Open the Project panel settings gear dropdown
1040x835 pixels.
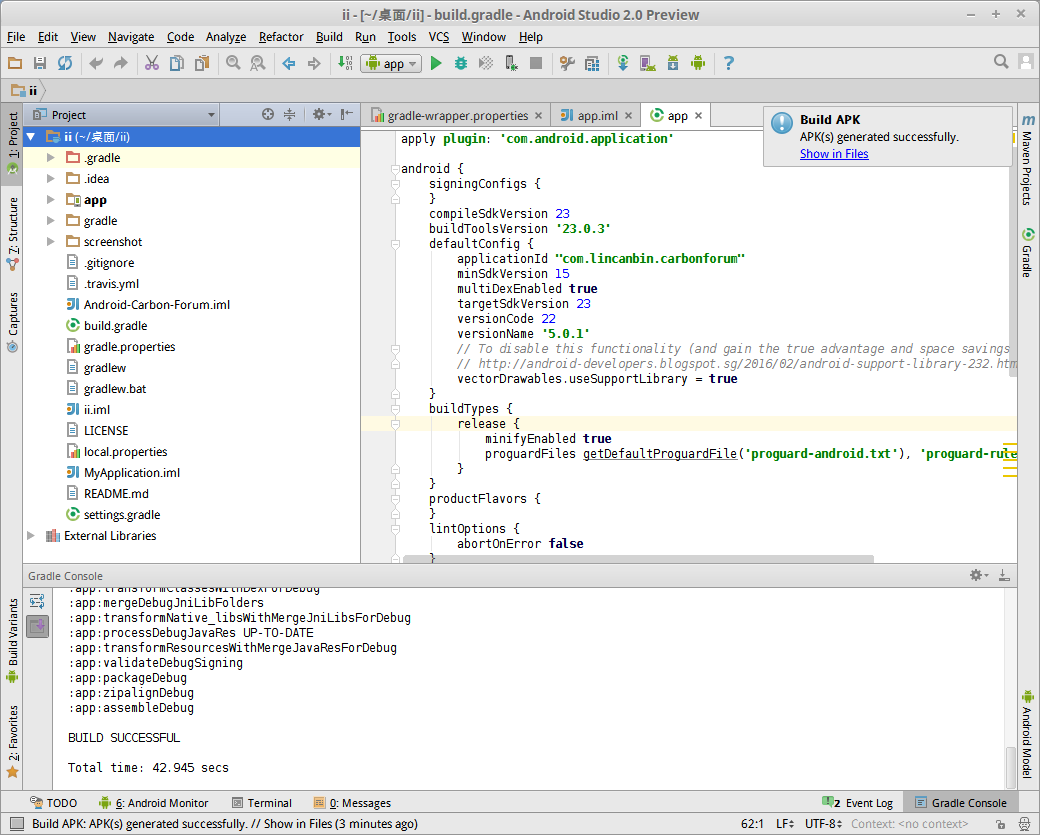coord(322,114)
